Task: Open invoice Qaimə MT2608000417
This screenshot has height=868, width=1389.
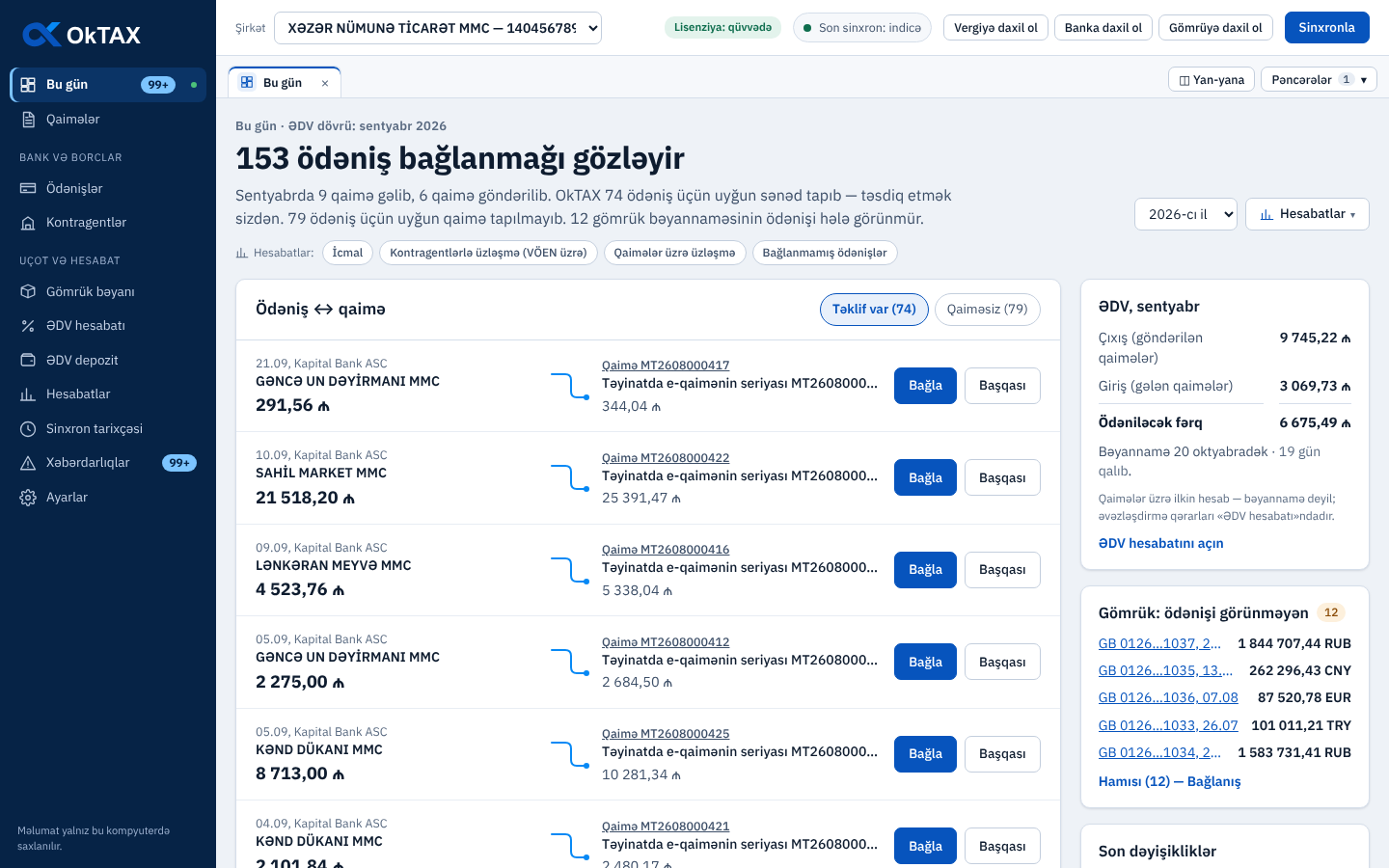Action: pos(666,366)
